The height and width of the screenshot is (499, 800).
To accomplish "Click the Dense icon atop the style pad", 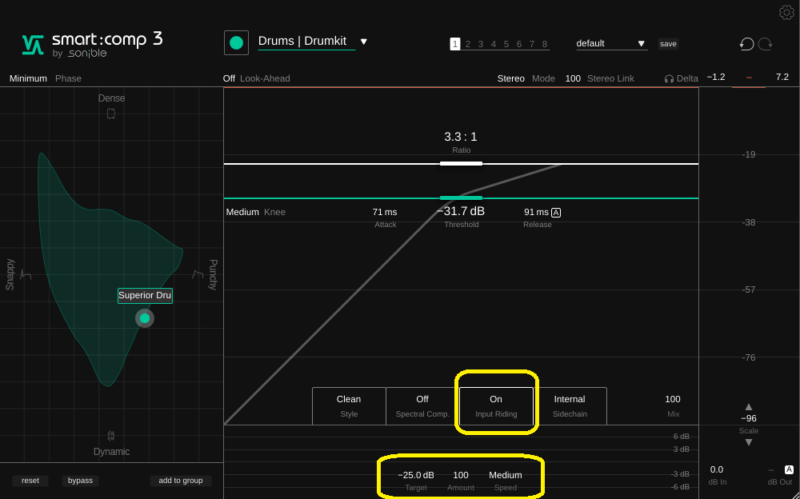I will (111, 114).
